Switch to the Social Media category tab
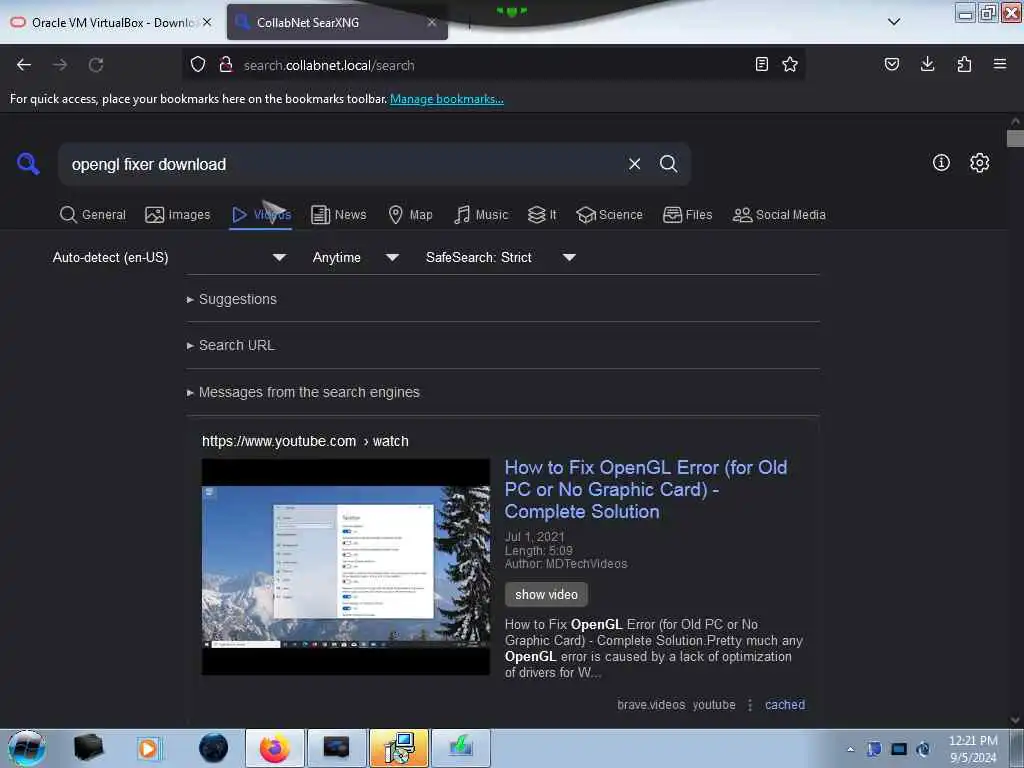 point(779,215)
